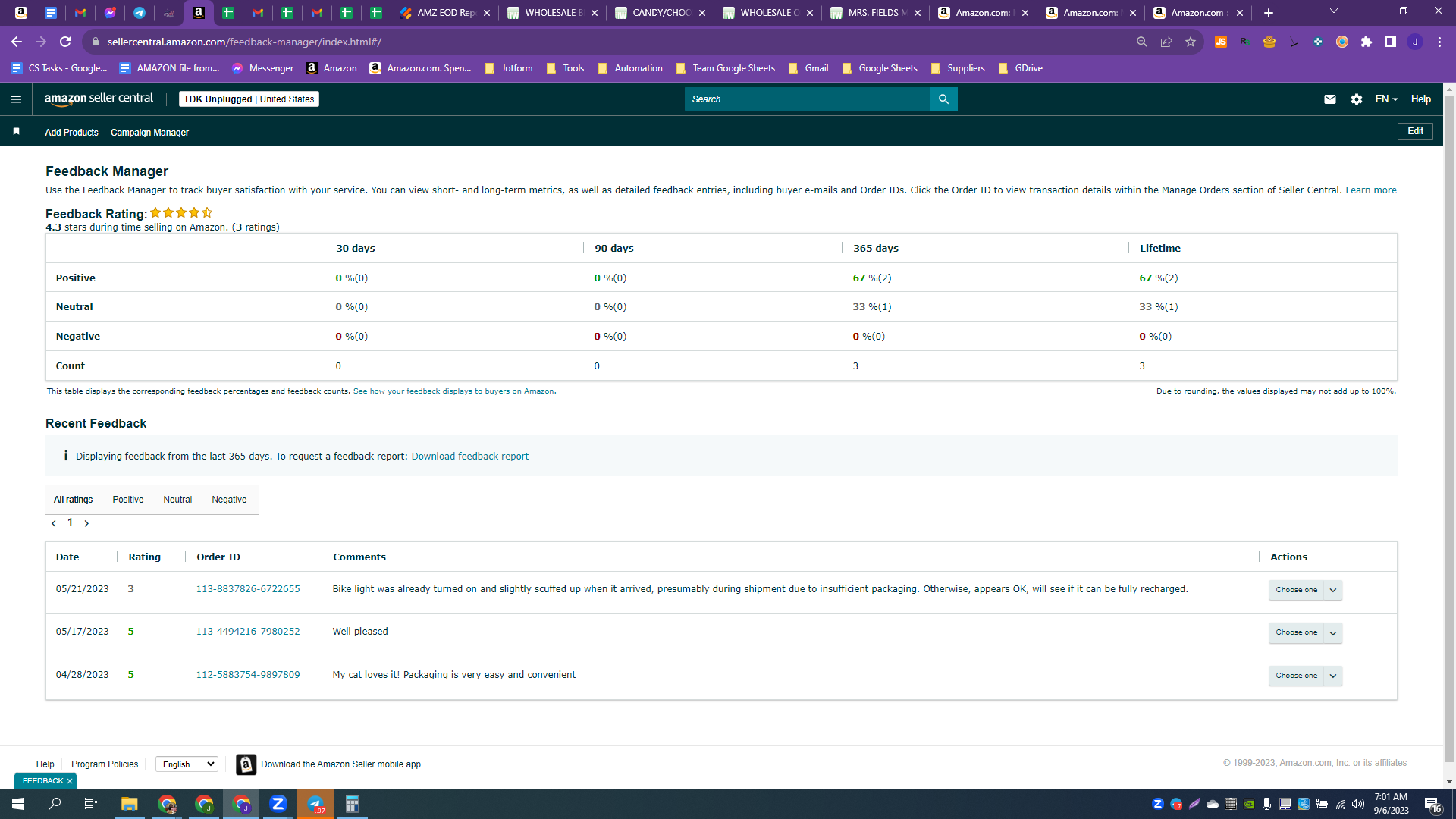Image resolution: width=1456 pixels, height=819 pixels.
Task: Click See how your feedback displays link
Action: coord(454,391)
